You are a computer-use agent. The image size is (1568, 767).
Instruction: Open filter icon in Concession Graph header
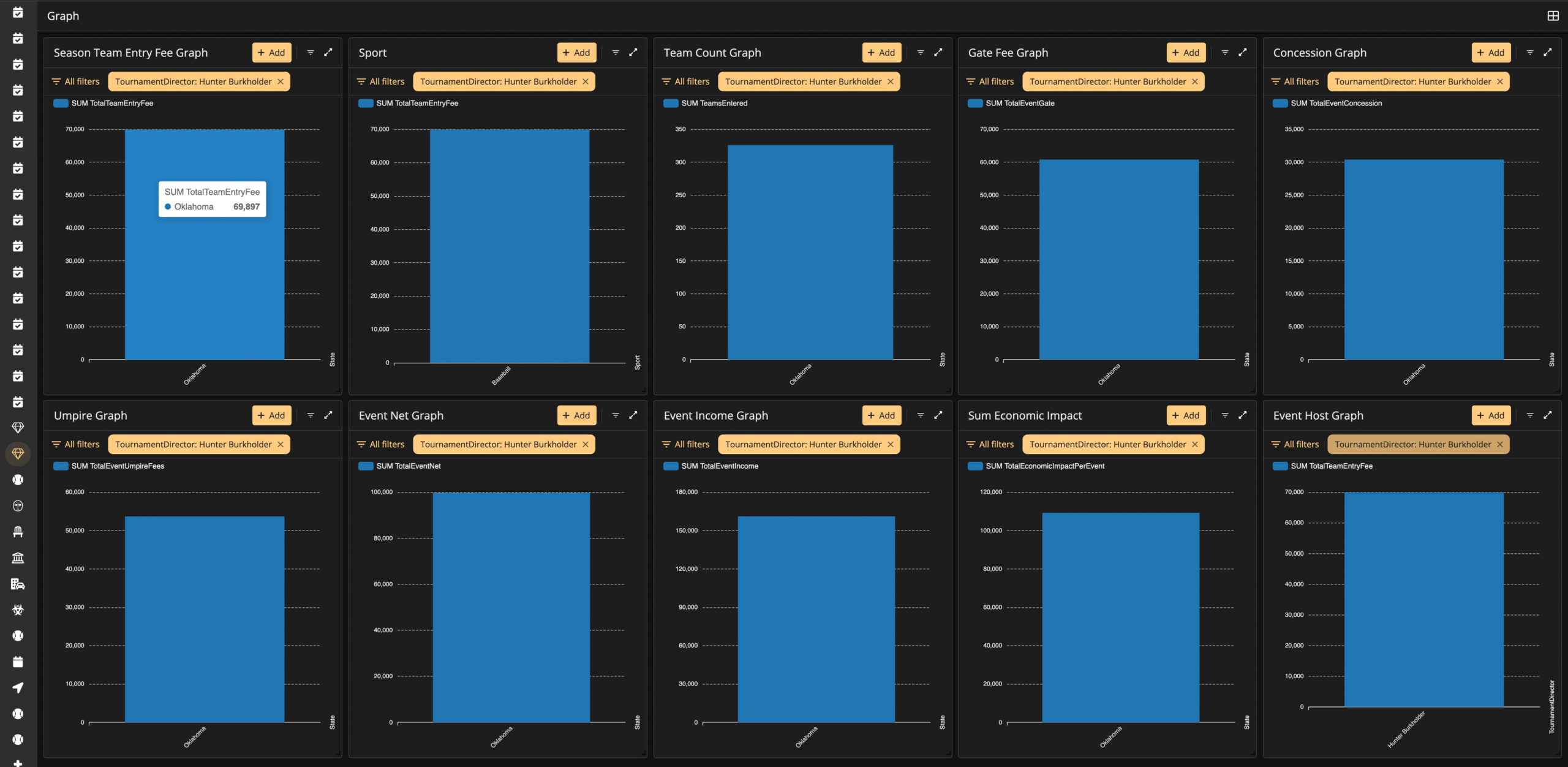coord(1530,53)
